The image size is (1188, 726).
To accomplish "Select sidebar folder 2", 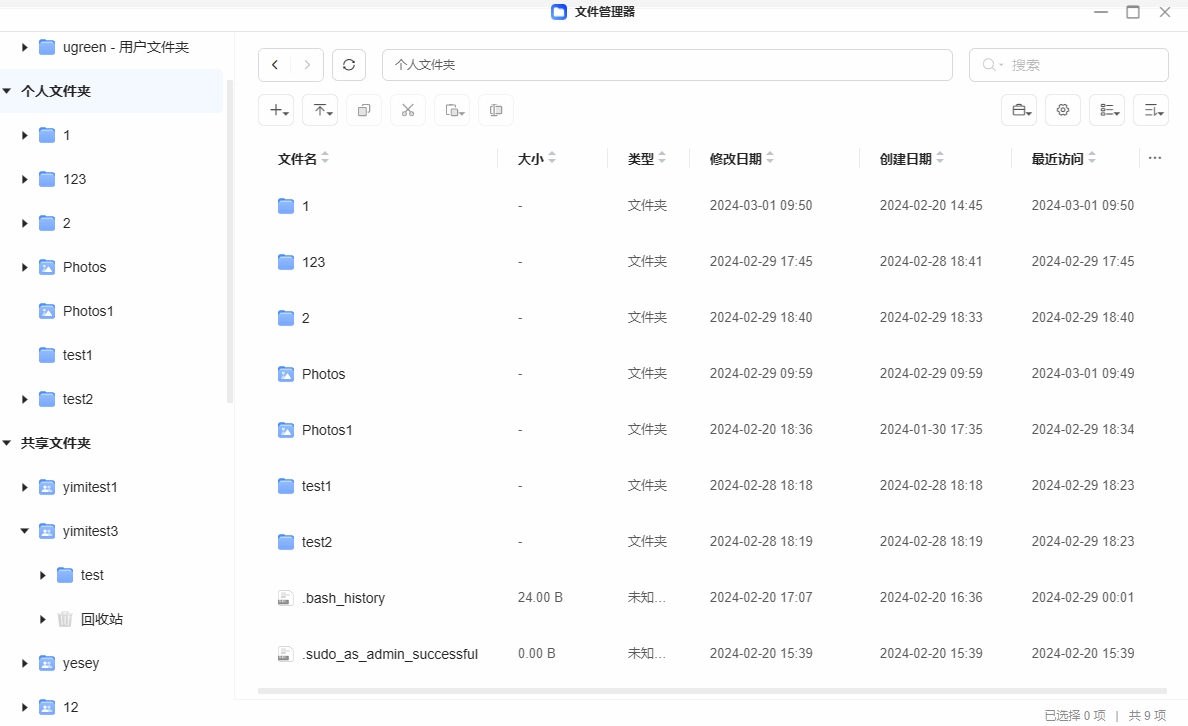I will [x=67, y=224].
